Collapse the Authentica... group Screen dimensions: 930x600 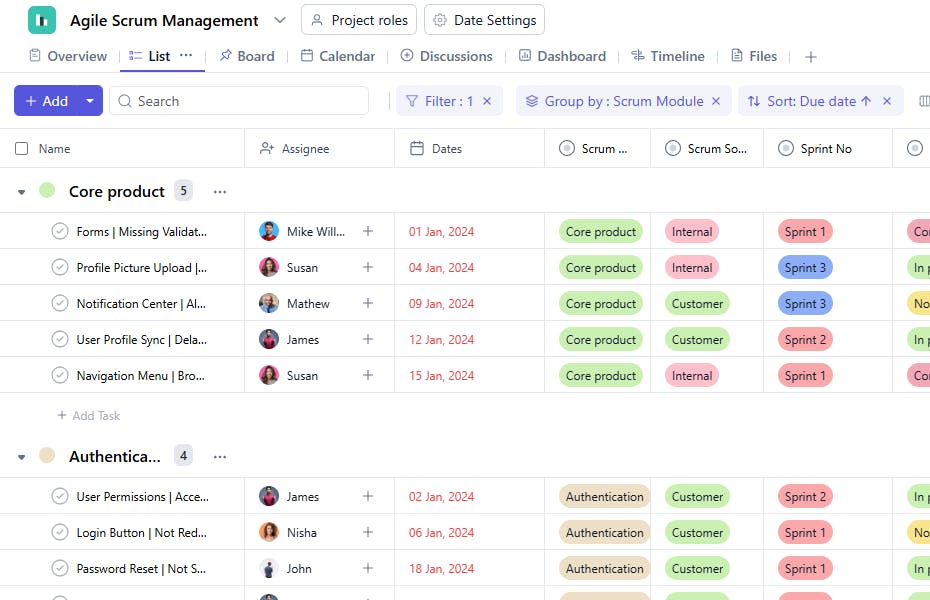click(x=21, y=457)
